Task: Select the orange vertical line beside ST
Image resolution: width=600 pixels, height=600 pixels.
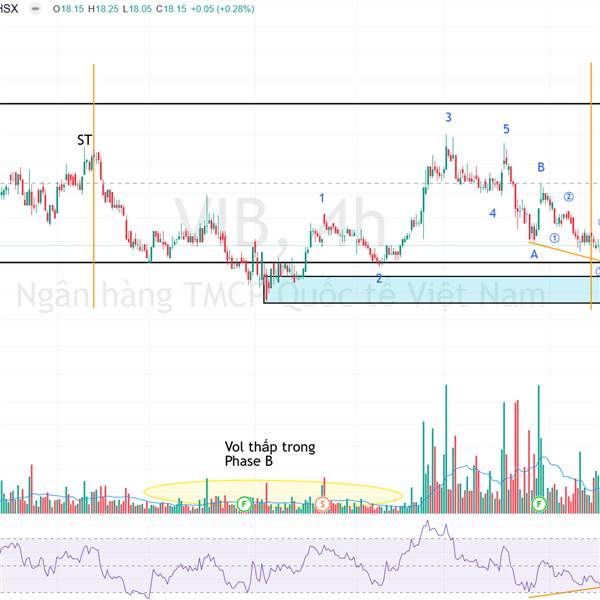Action: 94,186
